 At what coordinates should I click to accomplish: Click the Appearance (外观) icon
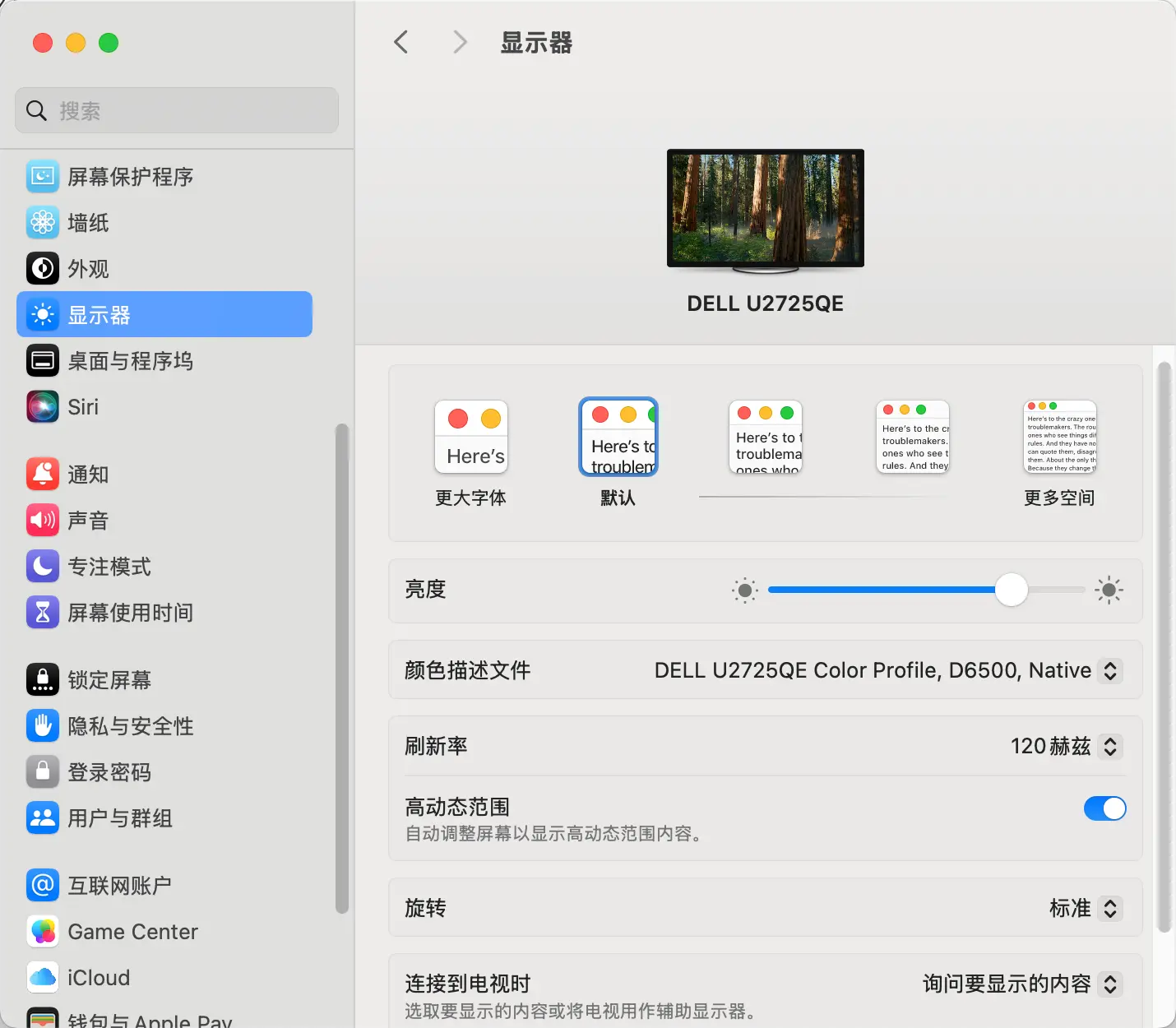(x=43, y=268)
